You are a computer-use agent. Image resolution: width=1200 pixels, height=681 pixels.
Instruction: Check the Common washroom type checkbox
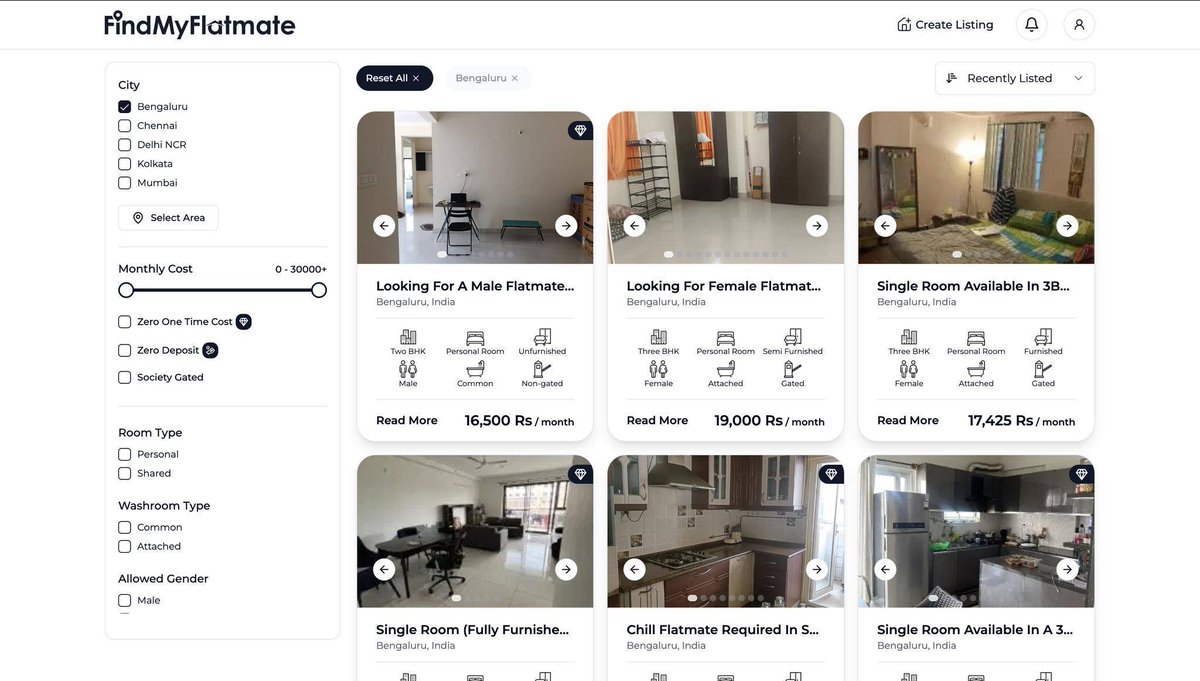125,527
